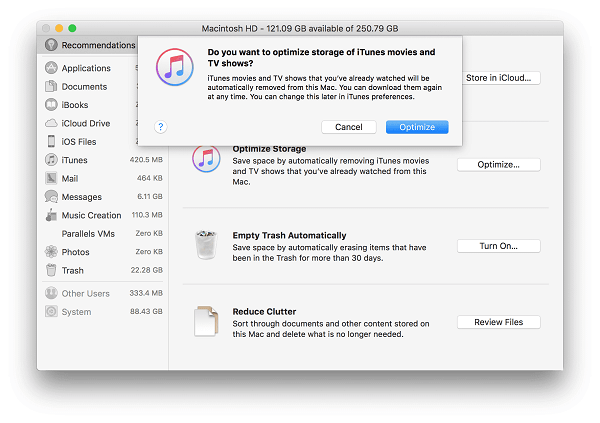
Task: Click the Macintosh HD window title
Action: click(x=300, y=28)
